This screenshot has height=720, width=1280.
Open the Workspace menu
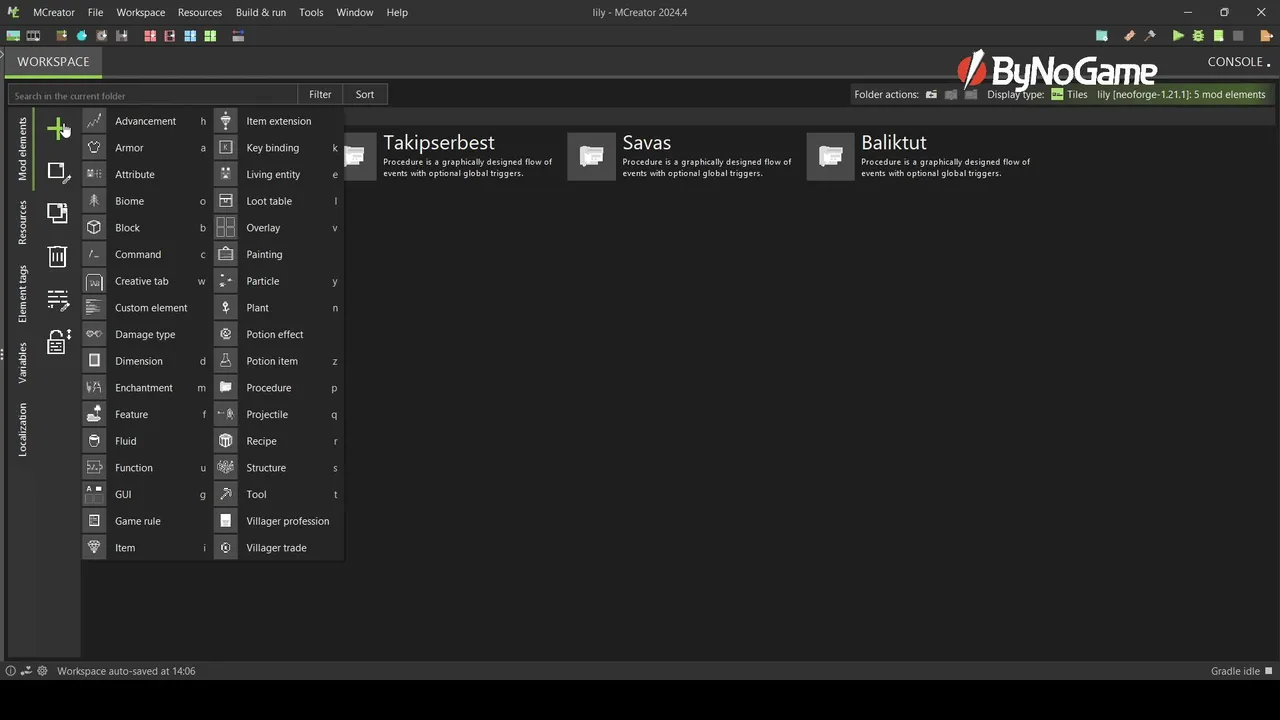(141, 12)
